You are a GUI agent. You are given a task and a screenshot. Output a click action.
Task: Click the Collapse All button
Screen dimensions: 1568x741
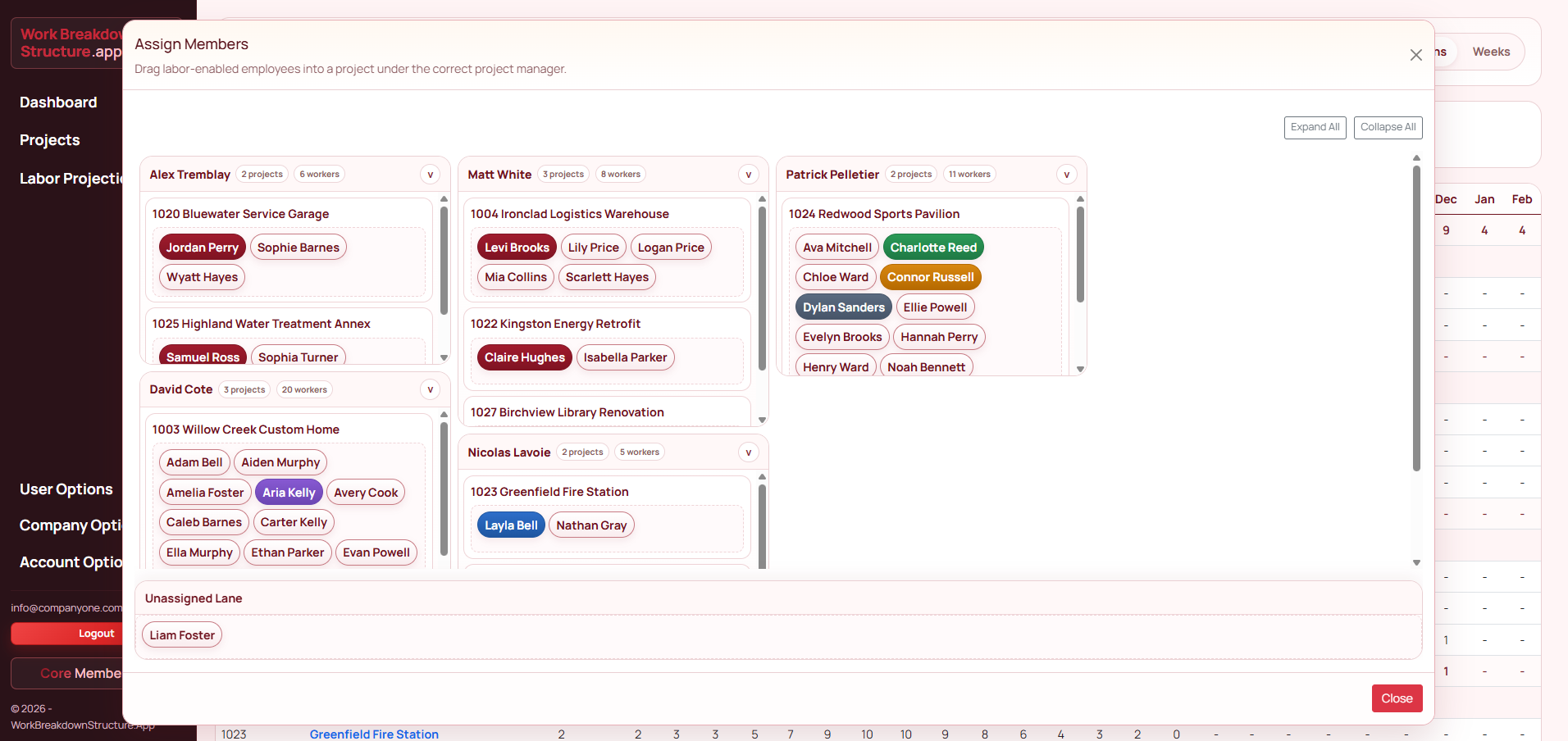tap(1388, 127)
